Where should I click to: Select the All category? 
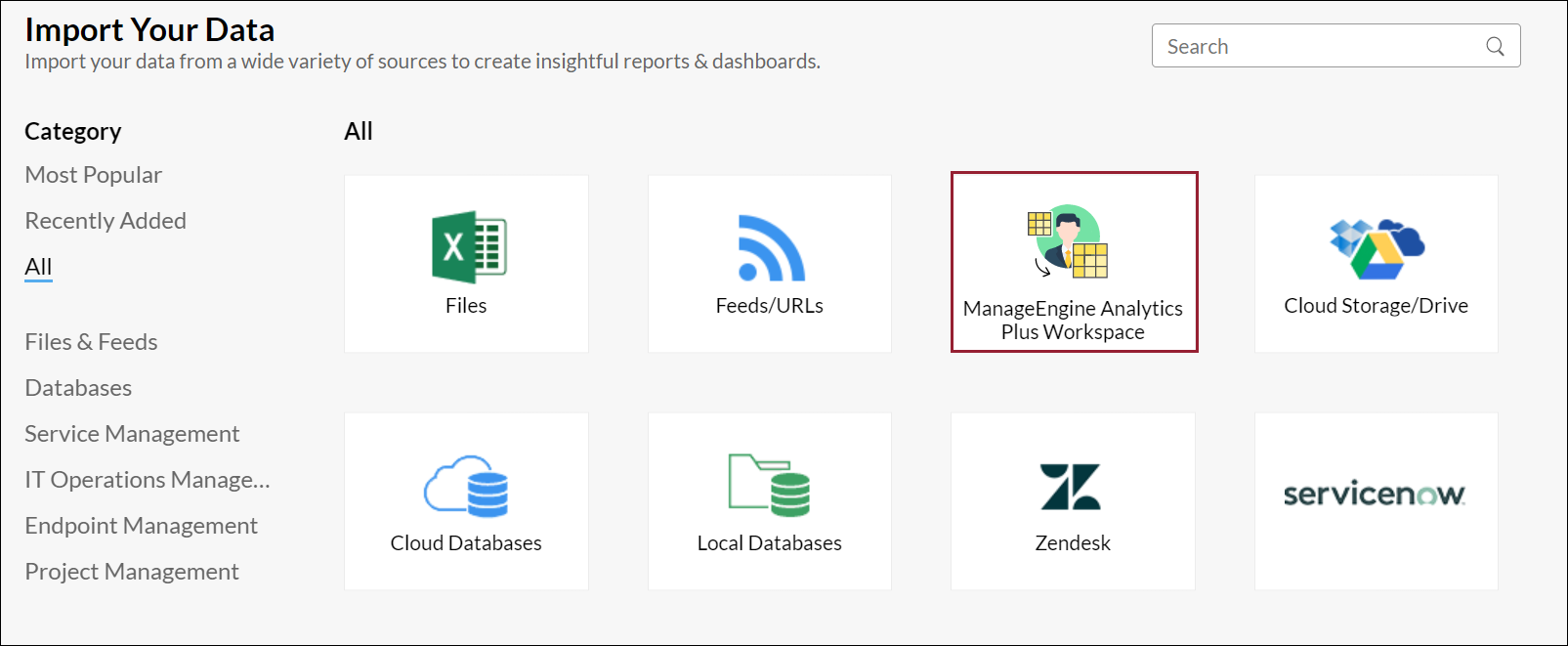pyautogui.click(x=38, y=267)
